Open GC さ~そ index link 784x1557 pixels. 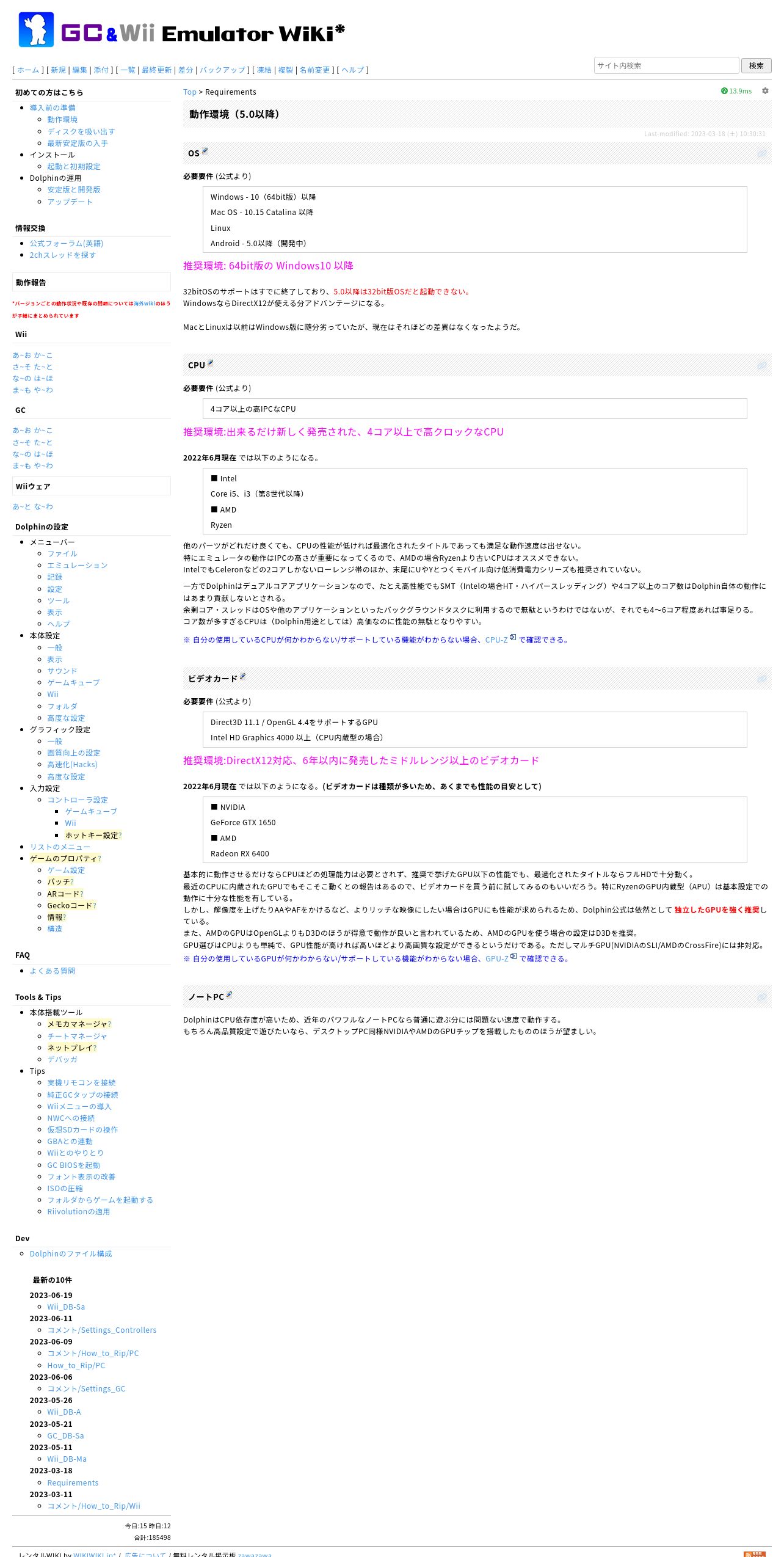coord(21,442)
